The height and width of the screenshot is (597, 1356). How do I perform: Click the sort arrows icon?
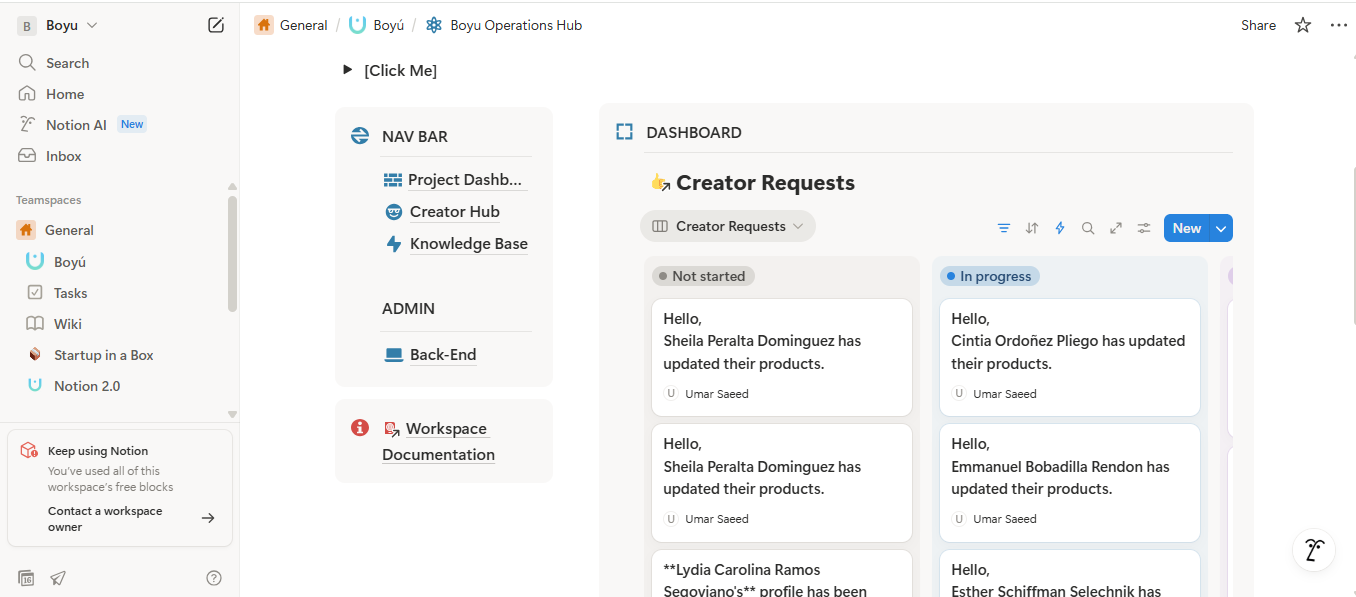pyautogui.click(x=1032, y=228)
